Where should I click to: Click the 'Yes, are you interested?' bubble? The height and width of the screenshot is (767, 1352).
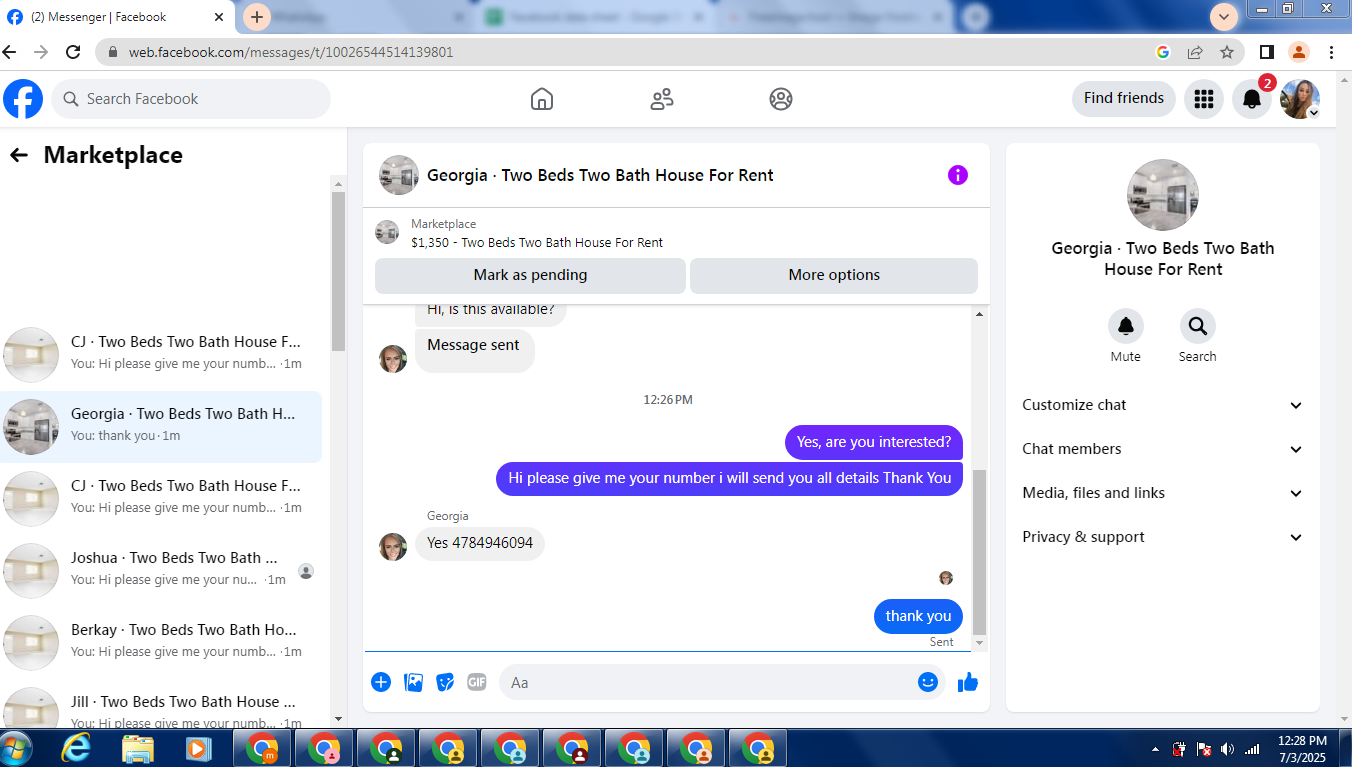(x=874, y=442)
